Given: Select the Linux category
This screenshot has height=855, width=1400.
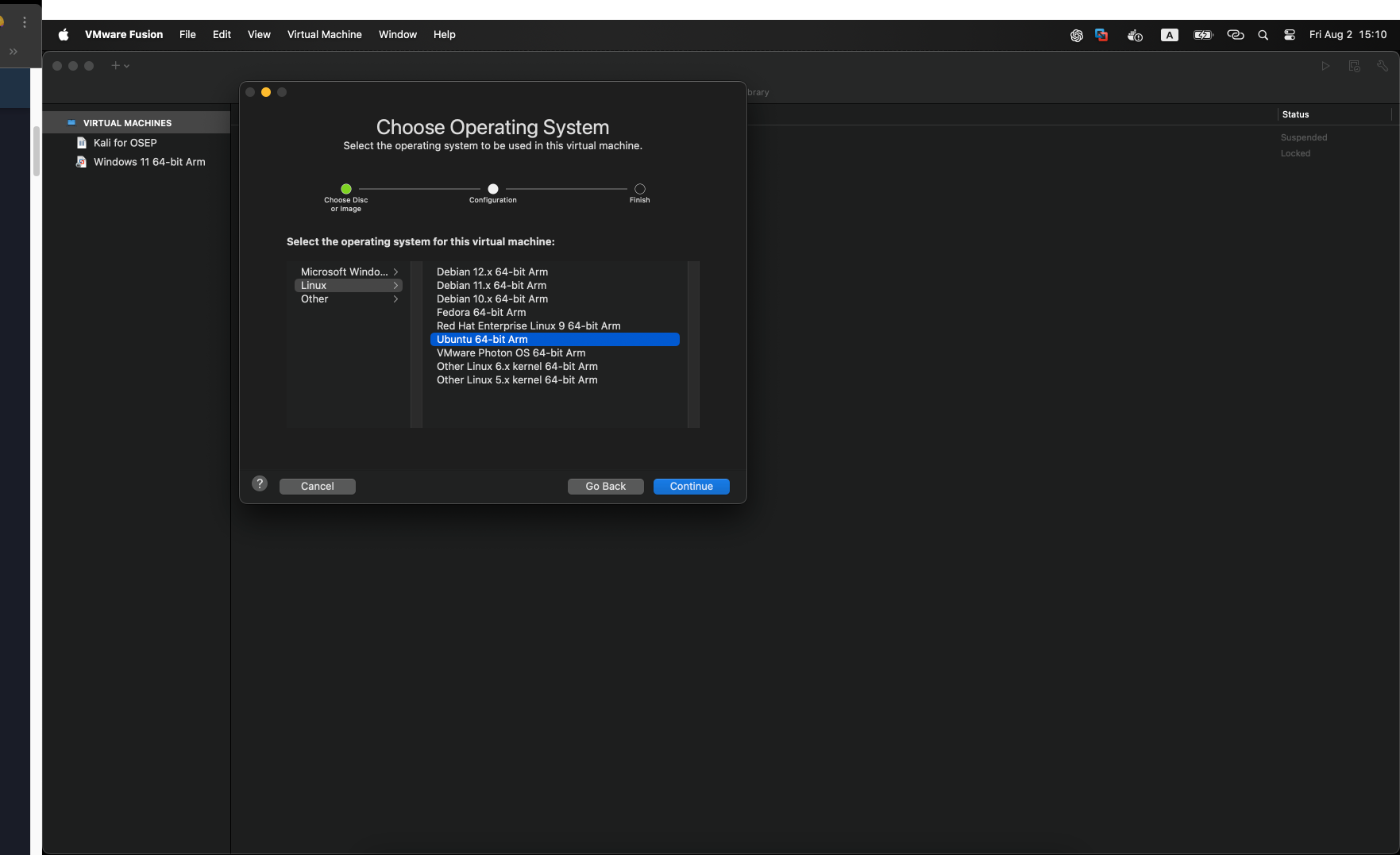Looking at the screenshot, I should click(x=349, y=285).
